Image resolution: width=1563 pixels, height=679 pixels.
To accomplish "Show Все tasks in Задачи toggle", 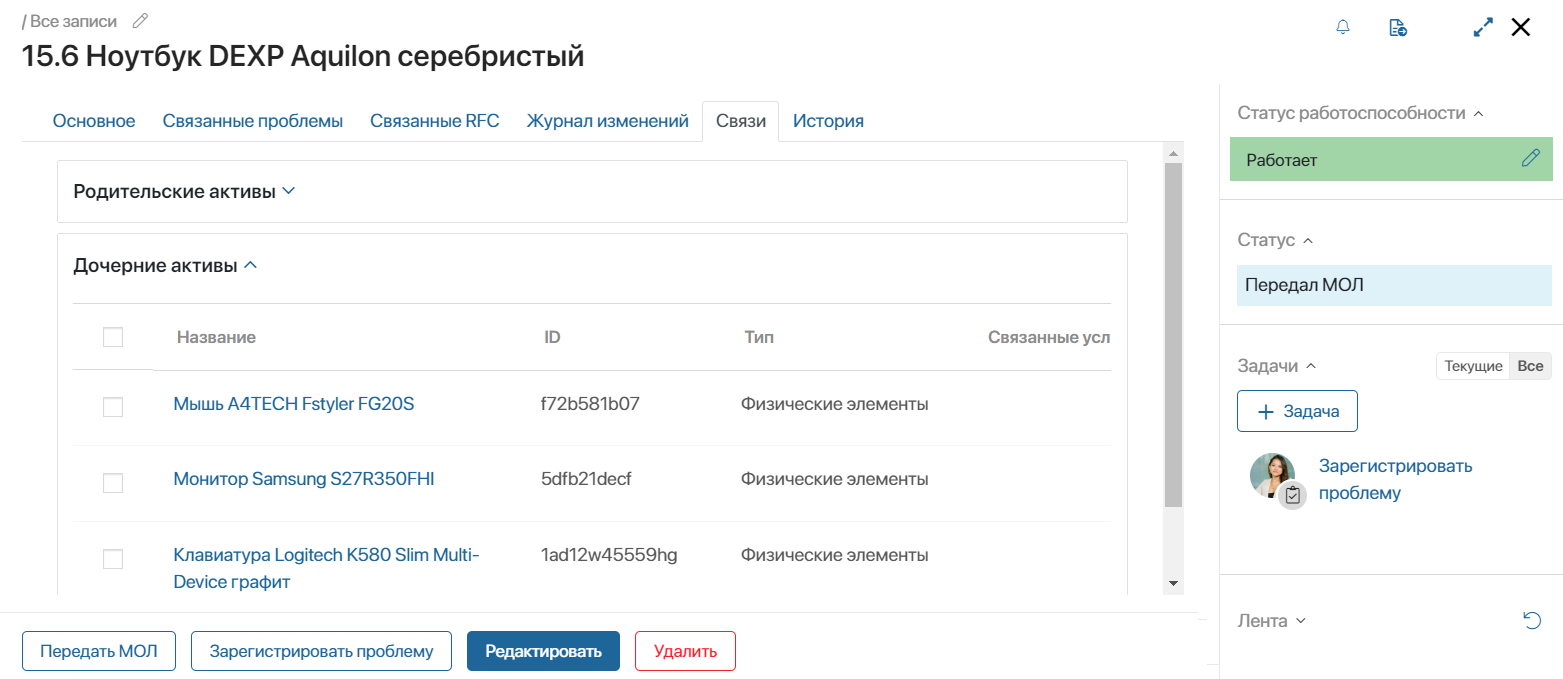I will pyautogui.click(x=1530, y=366).
